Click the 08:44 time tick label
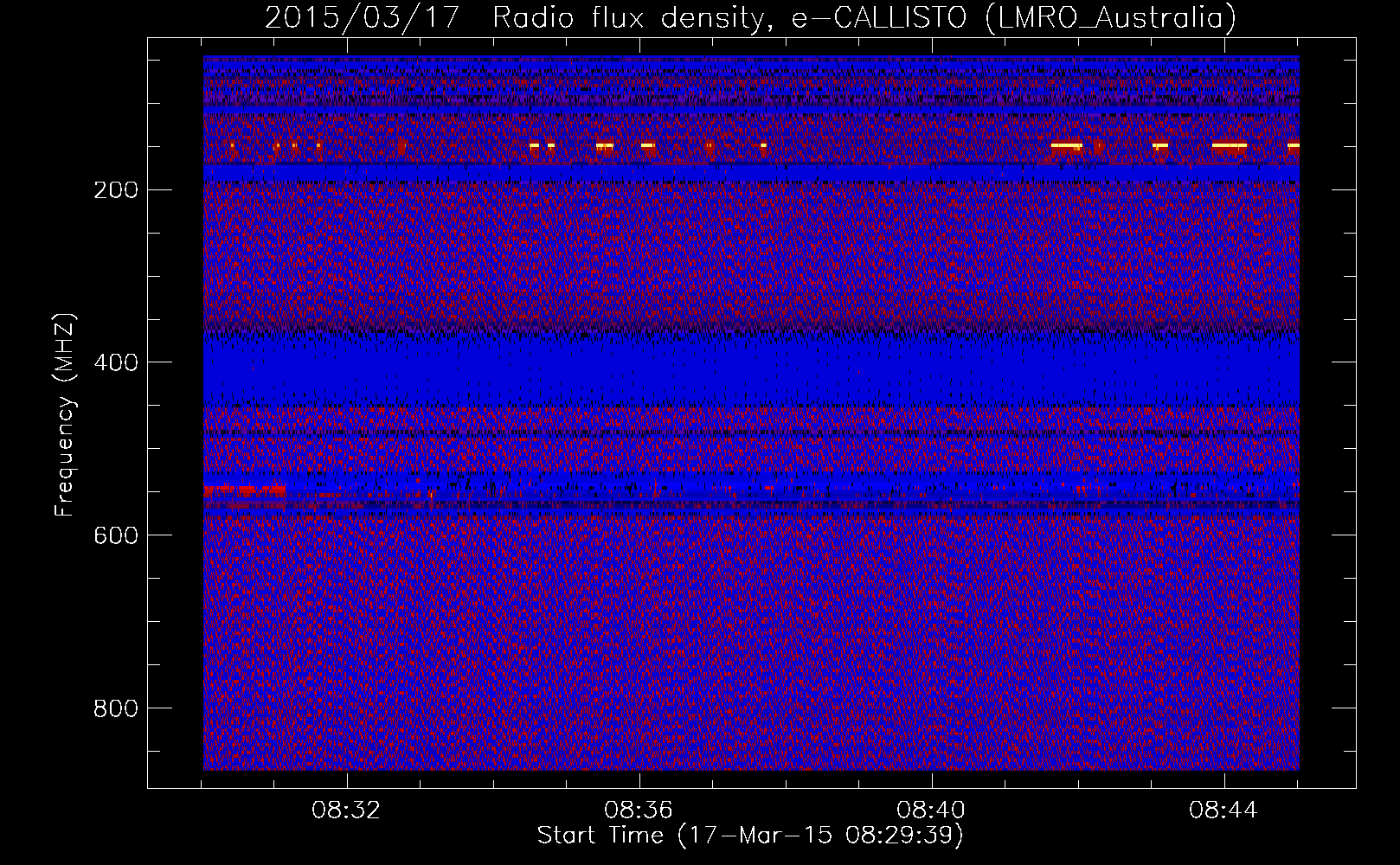 [1223, 811]
